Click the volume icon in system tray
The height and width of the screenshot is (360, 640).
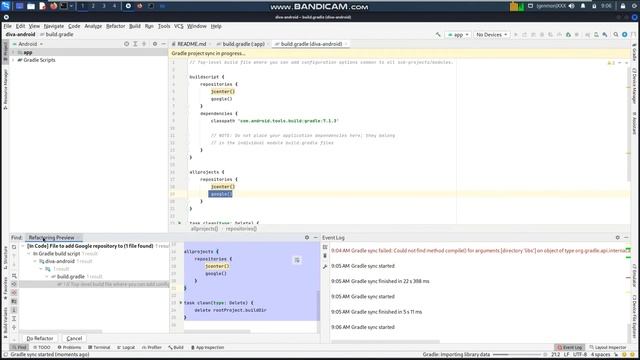[x=571, y=6]
